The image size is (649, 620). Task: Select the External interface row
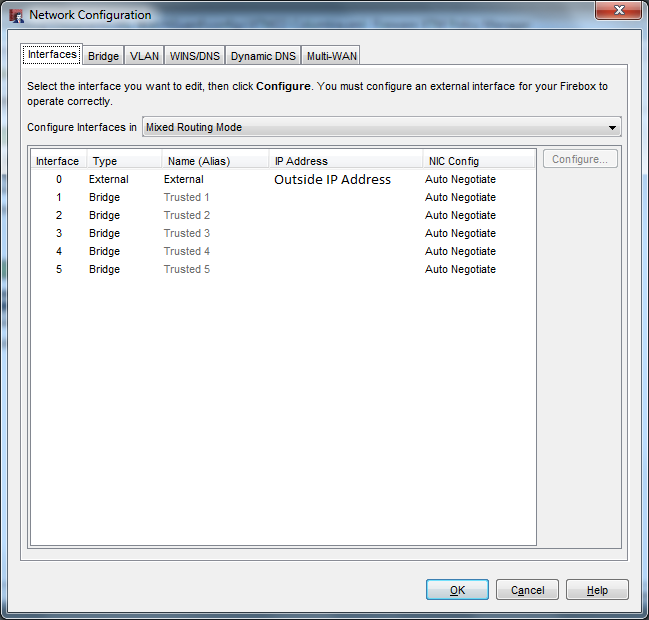pos(184,180)
